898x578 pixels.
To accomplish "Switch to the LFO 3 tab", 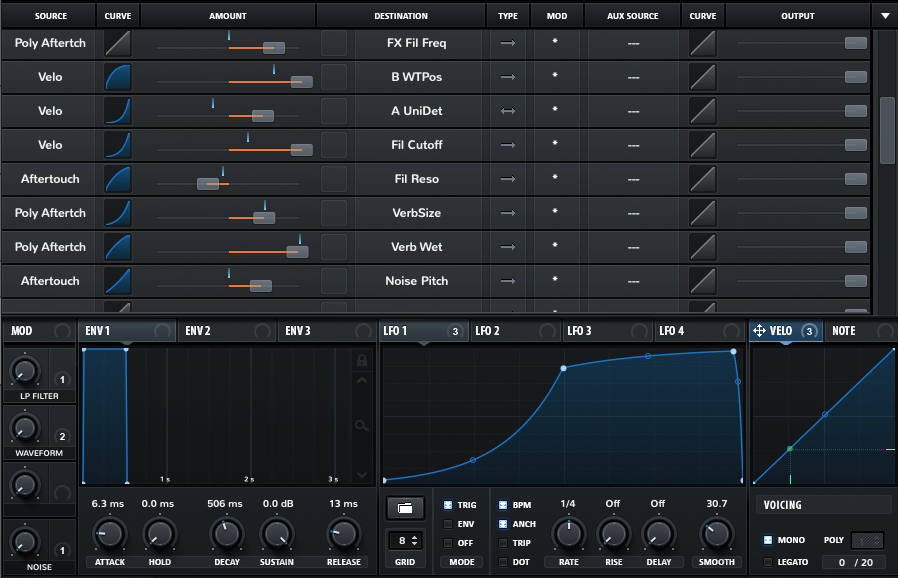I will (607, 331).
